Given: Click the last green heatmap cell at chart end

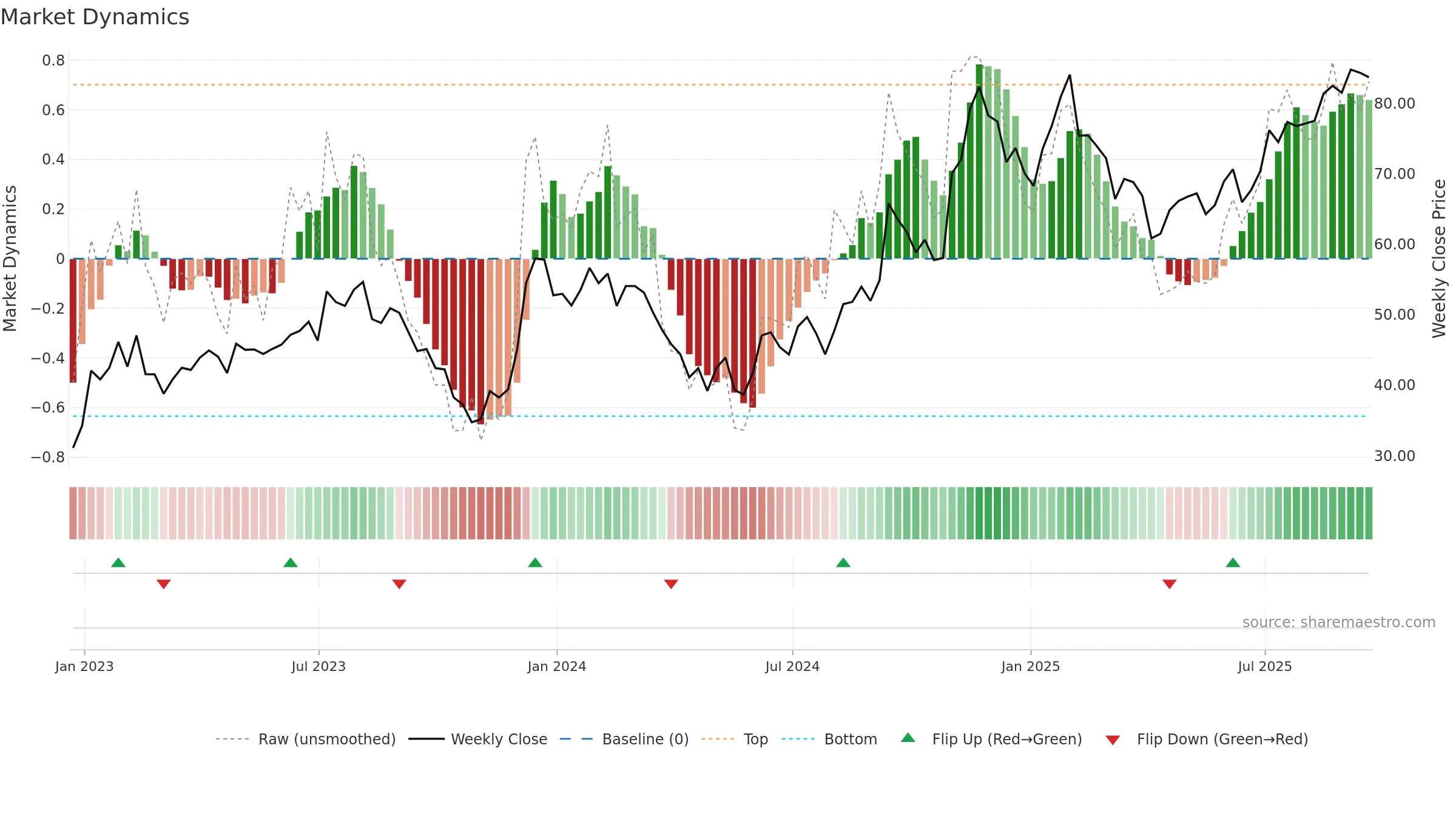Looking at the screenshot, I should point(1369,513).
